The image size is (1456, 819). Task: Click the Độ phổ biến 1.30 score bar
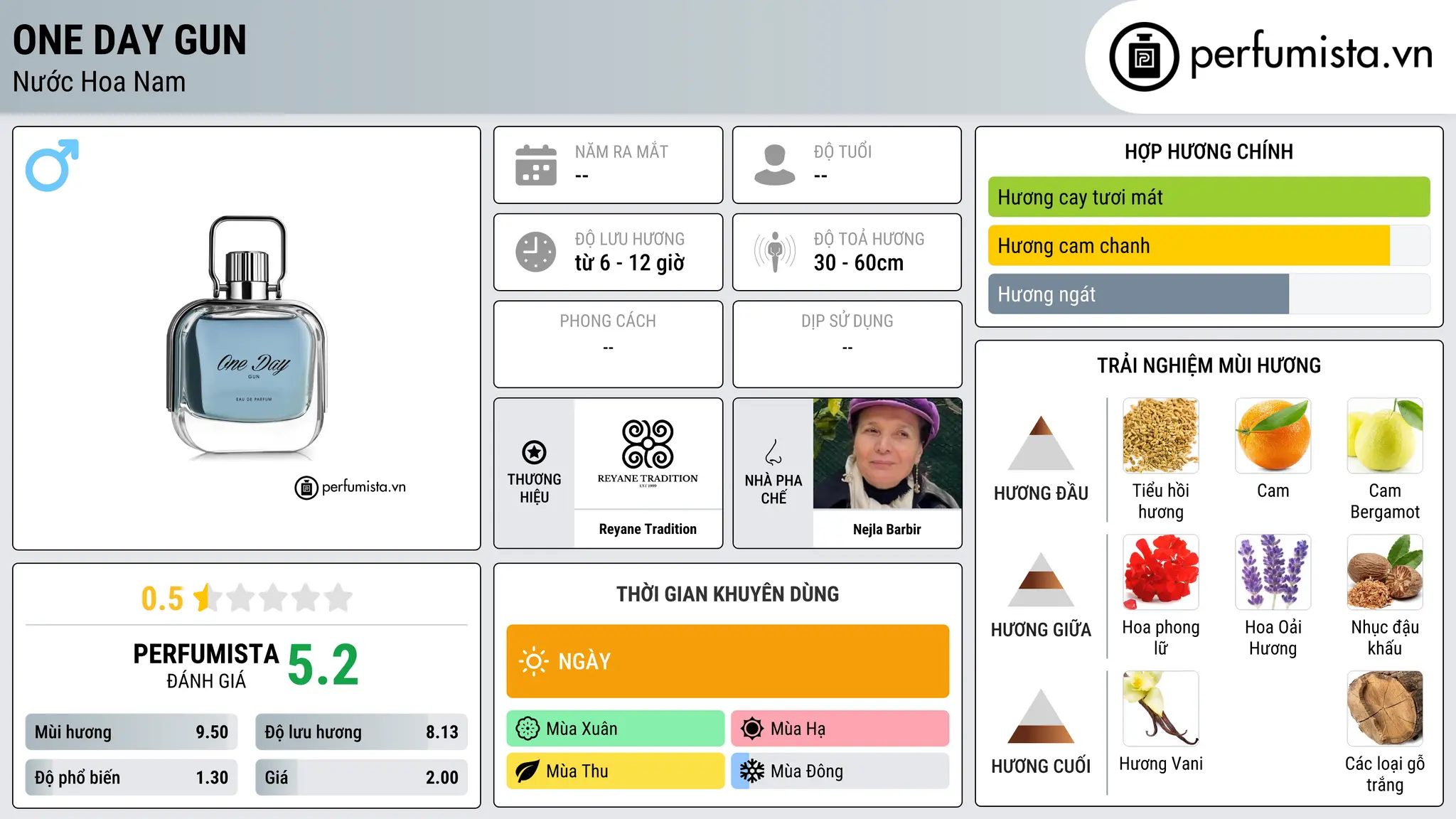coord(132,777)
